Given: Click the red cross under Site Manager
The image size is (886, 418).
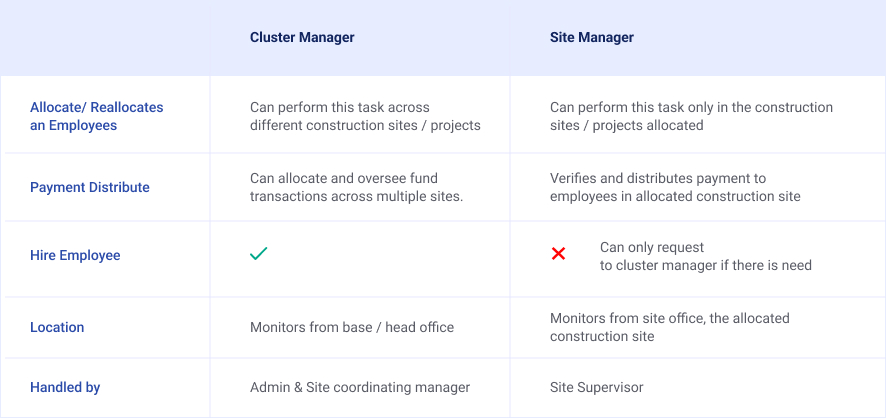Looking at the screenshot, I should (x=559, y=254).
